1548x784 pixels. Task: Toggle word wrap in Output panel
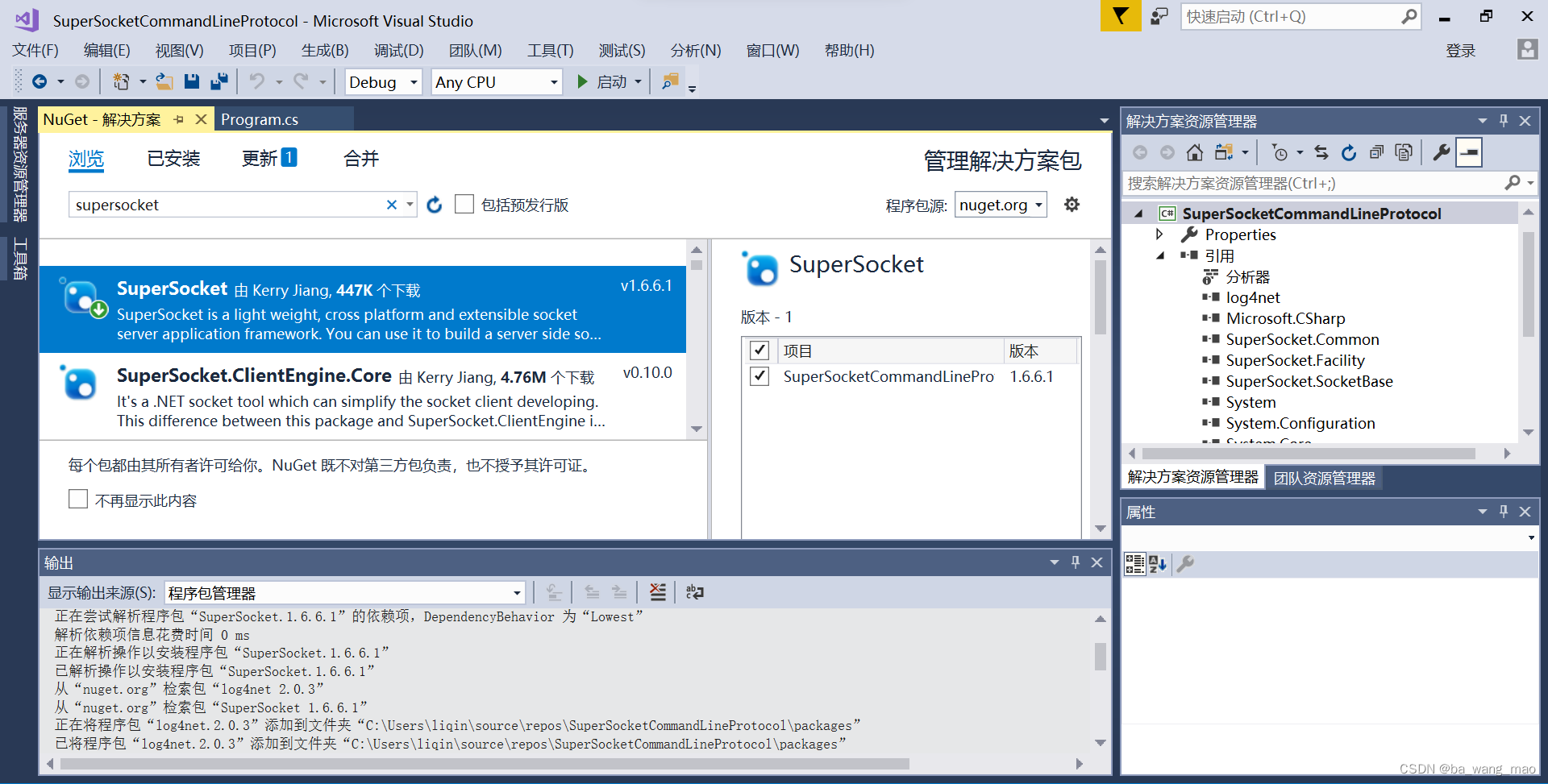(x=694, y=592)
